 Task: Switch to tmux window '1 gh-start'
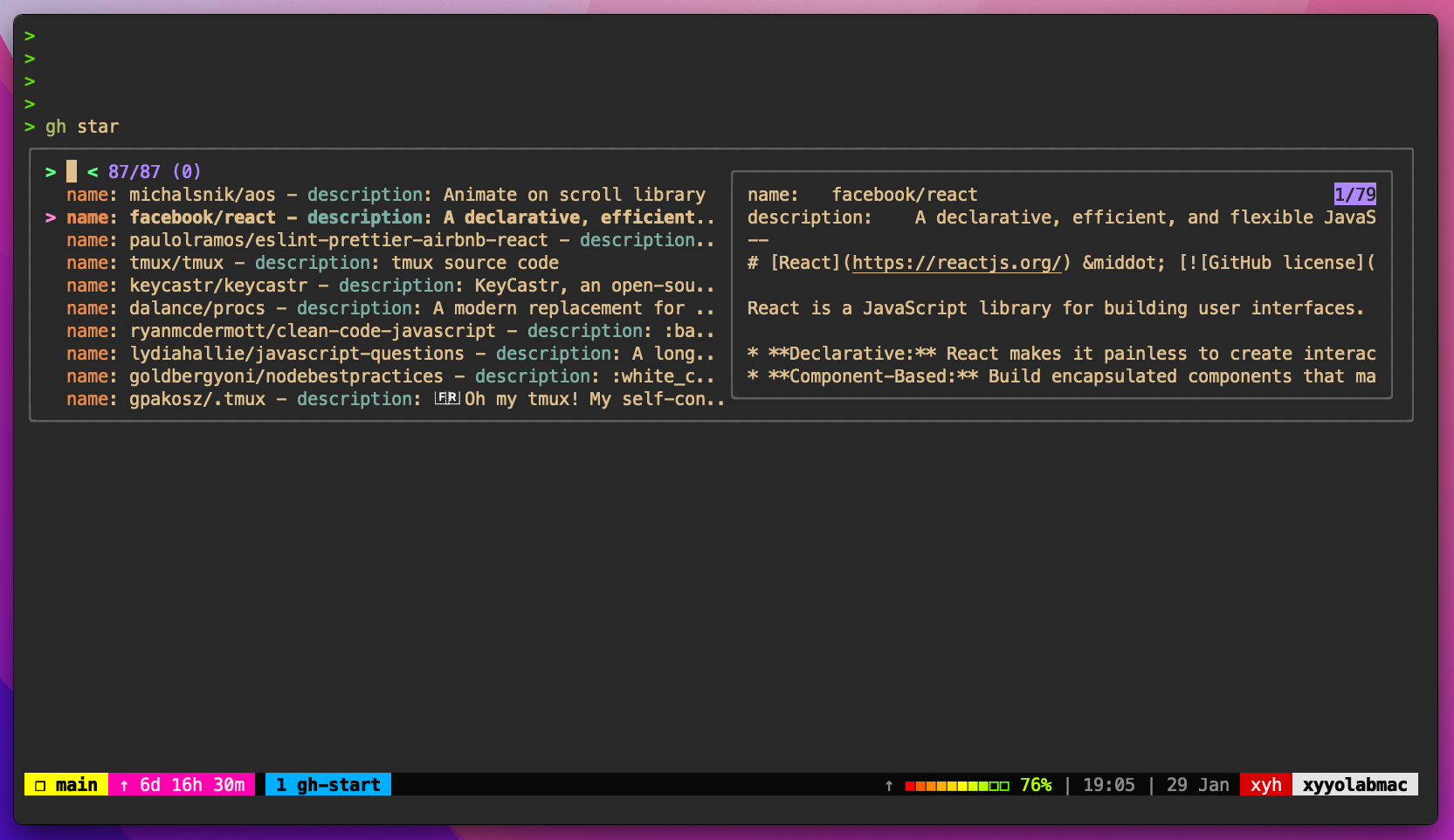(328, 784)
